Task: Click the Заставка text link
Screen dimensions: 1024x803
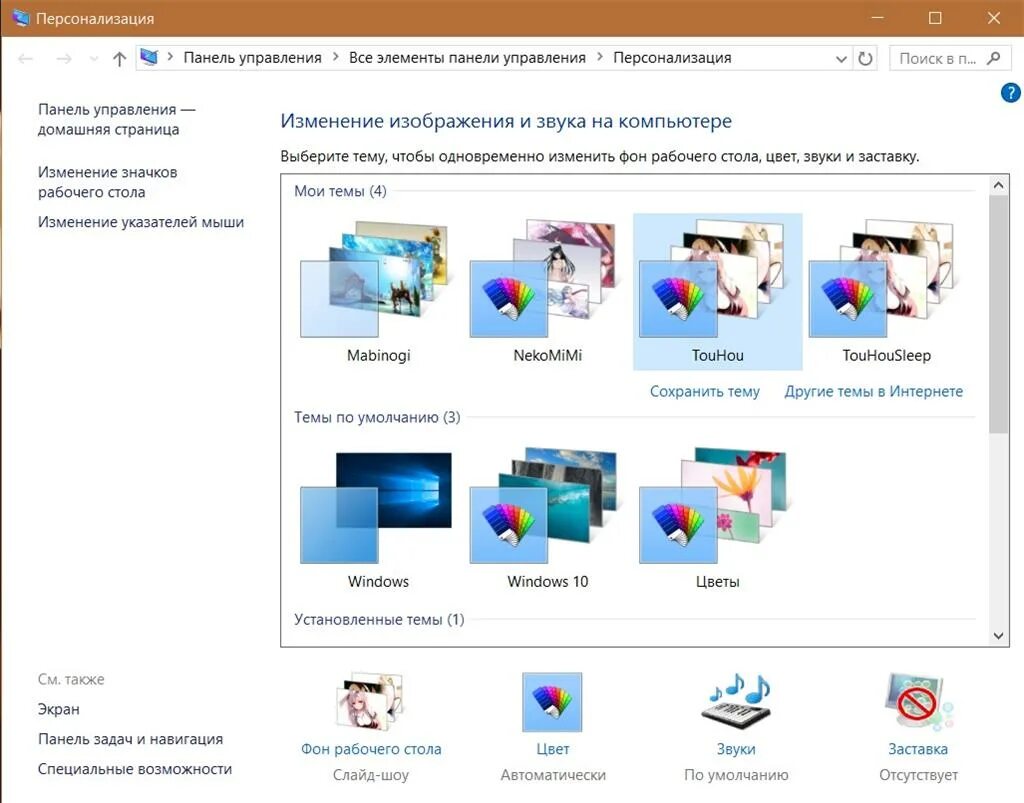Action: click(918, 749)
